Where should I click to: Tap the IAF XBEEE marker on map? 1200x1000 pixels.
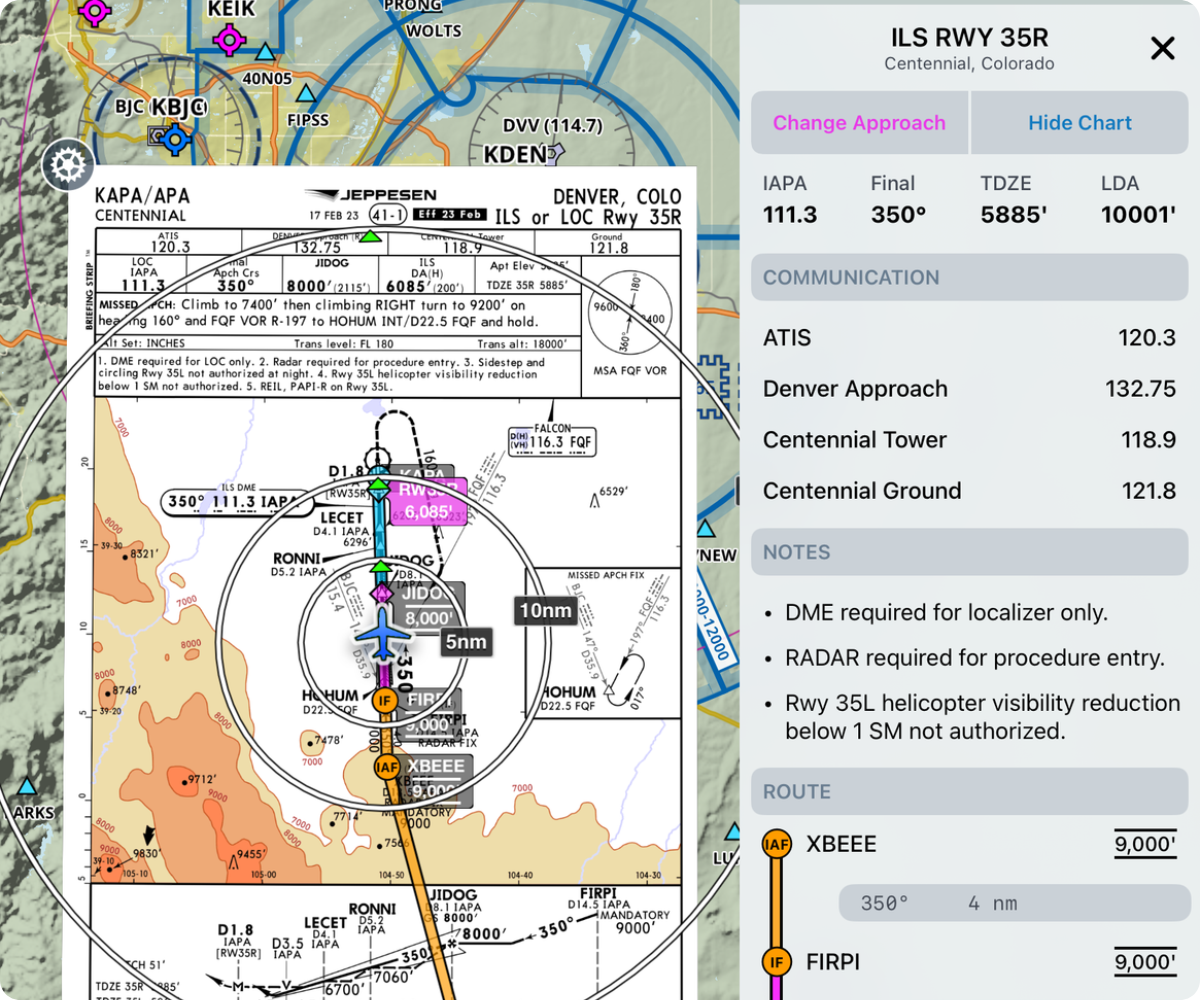pos(386,767)
